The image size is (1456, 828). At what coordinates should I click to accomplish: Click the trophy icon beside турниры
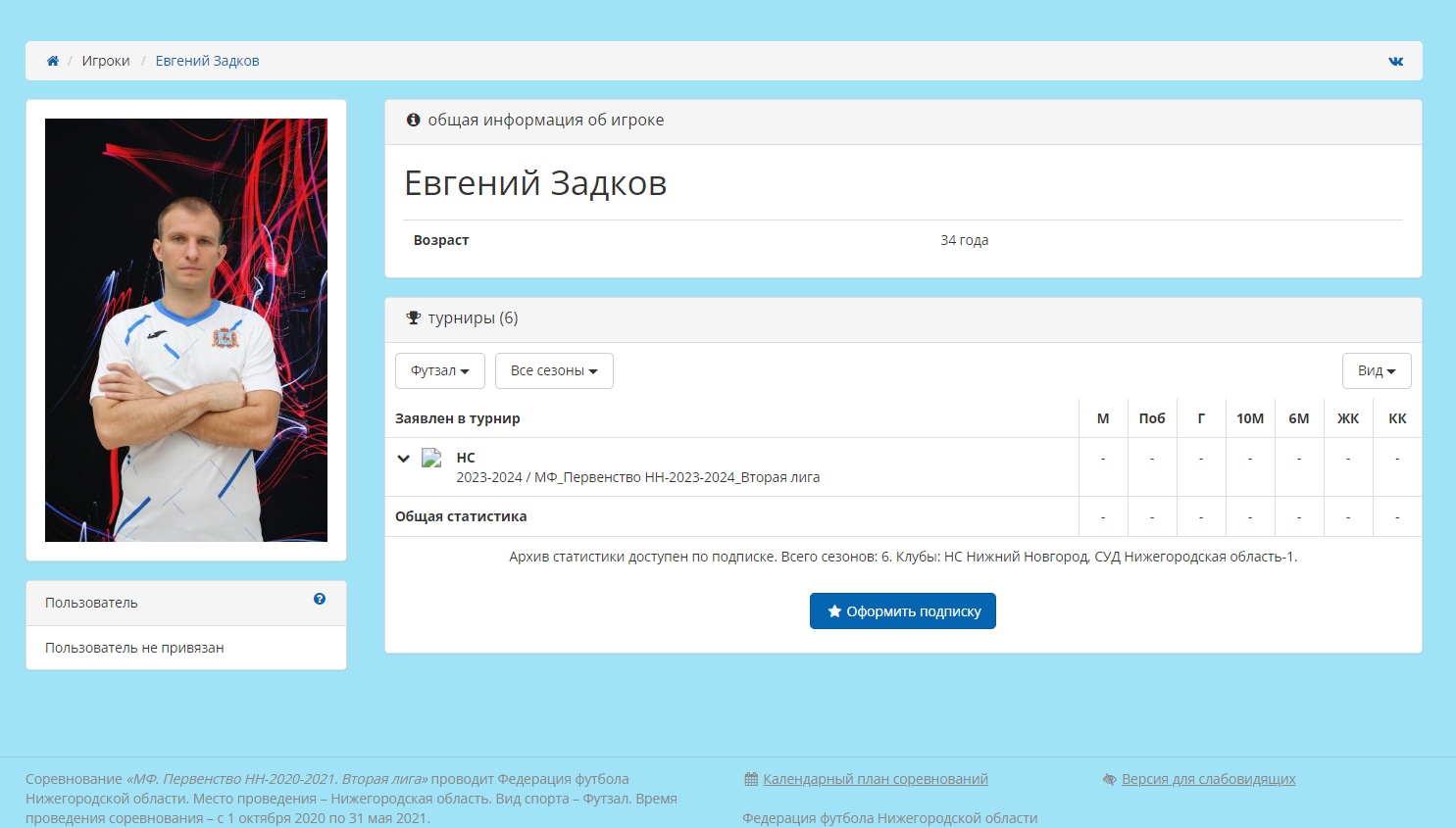coord(414,317)
